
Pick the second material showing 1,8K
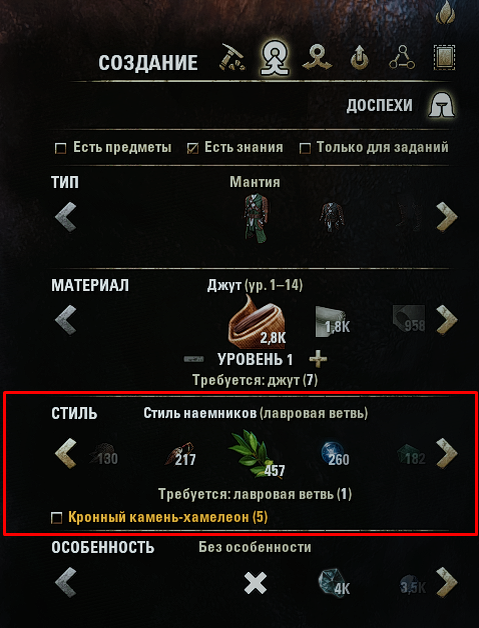333,321
